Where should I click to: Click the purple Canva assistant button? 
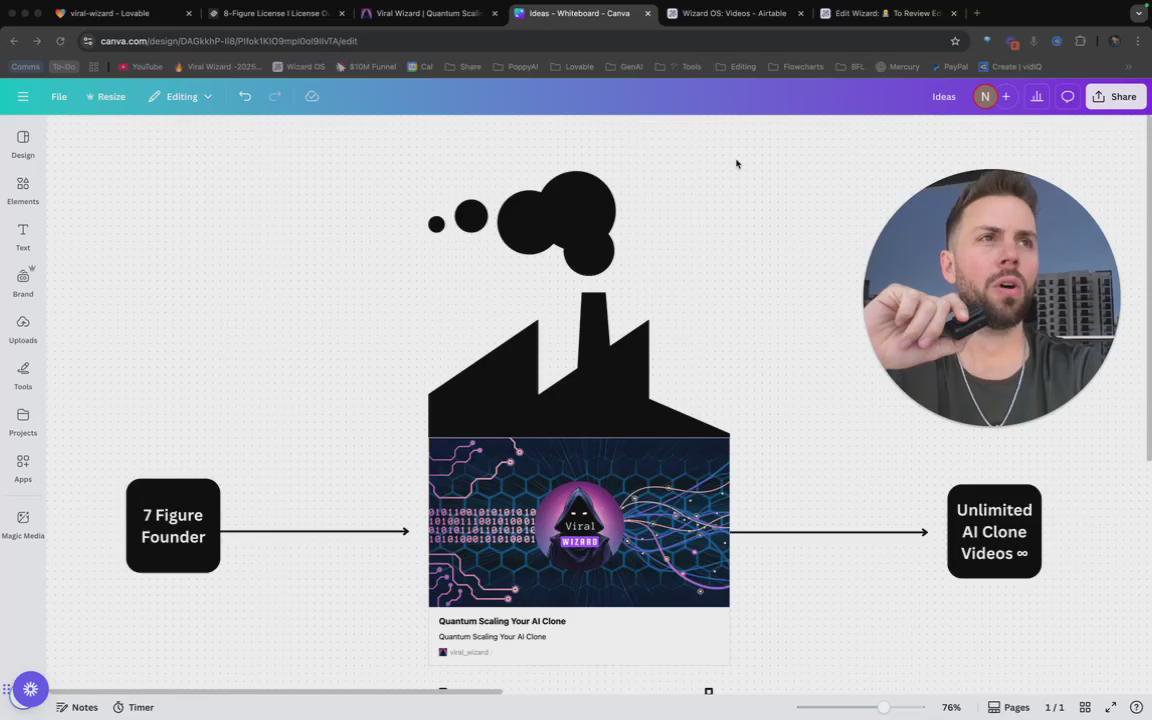[x=30, y=689]
